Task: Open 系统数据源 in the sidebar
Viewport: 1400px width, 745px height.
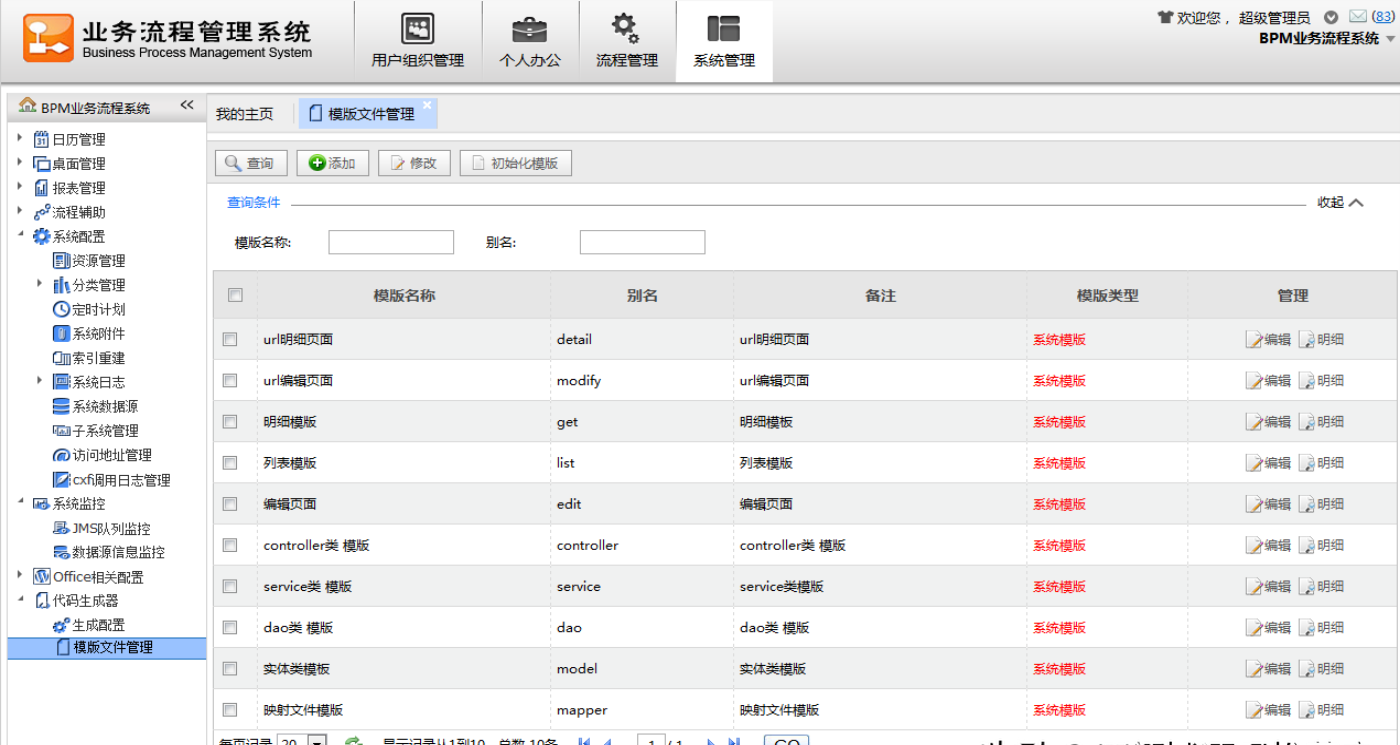Action: pos(95,406)
